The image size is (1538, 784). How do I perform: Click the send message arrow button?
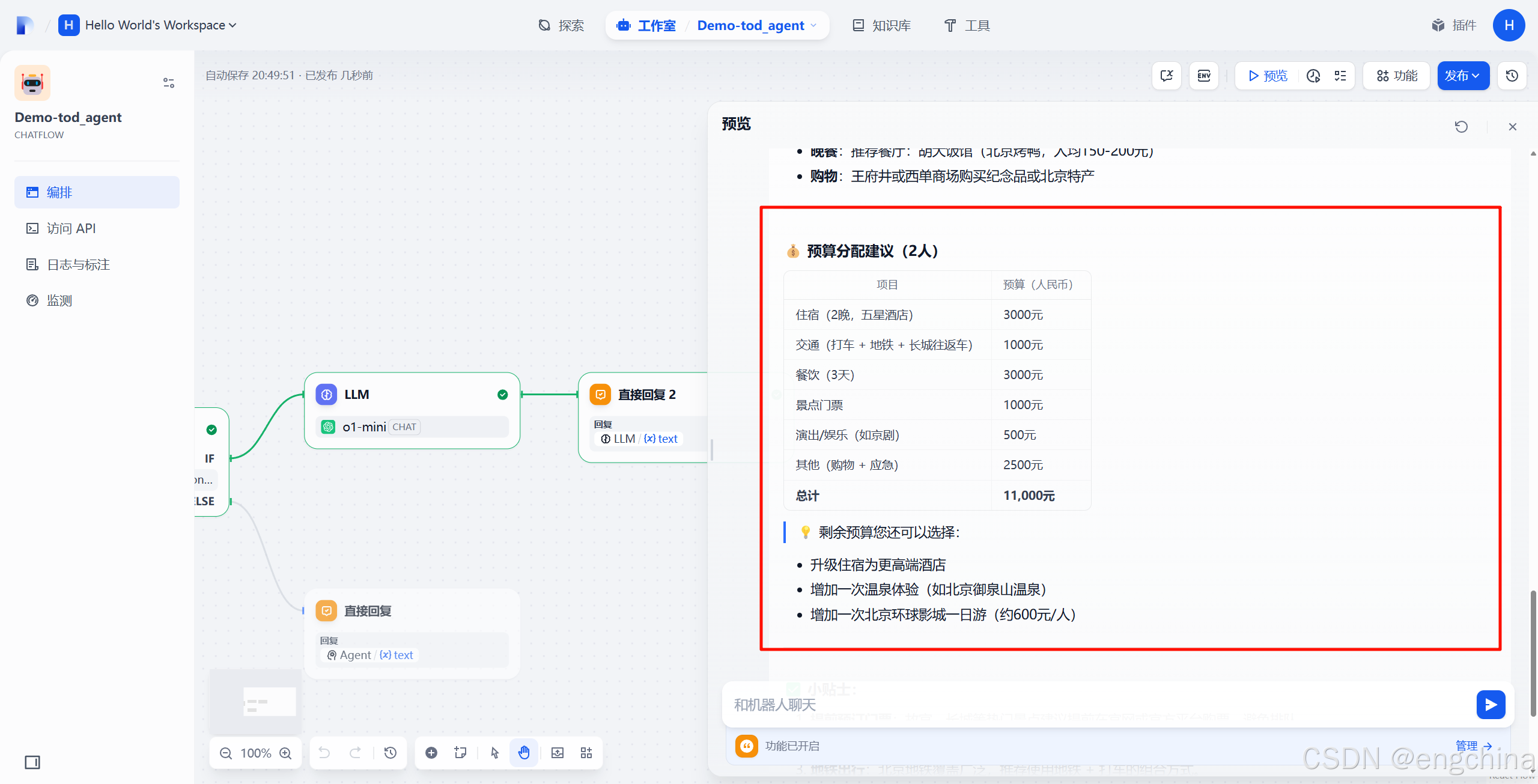click(x=1491, y=705)
